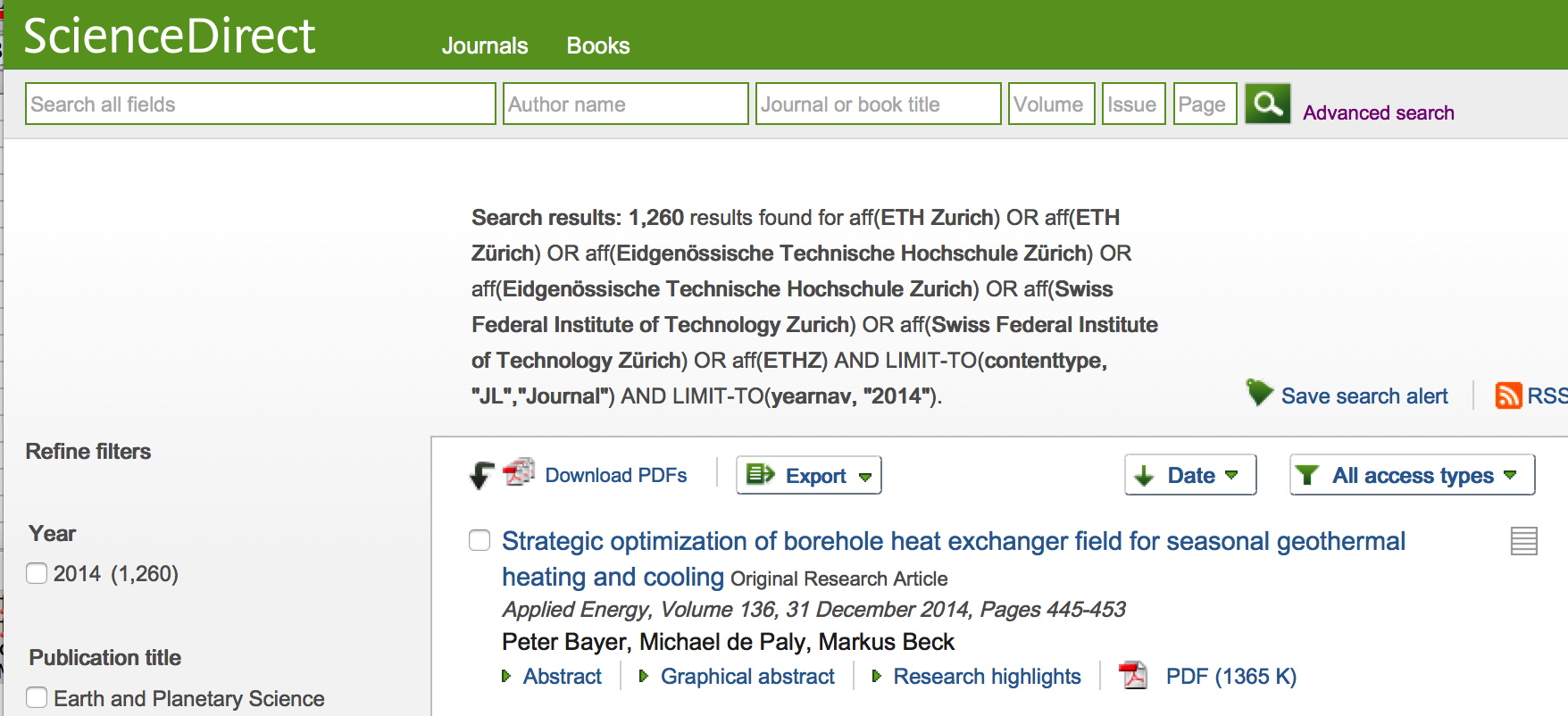Click the green Export arrow icon
Image resolution: width=1568 pixels, height=716 pixels.
point(760,475)
